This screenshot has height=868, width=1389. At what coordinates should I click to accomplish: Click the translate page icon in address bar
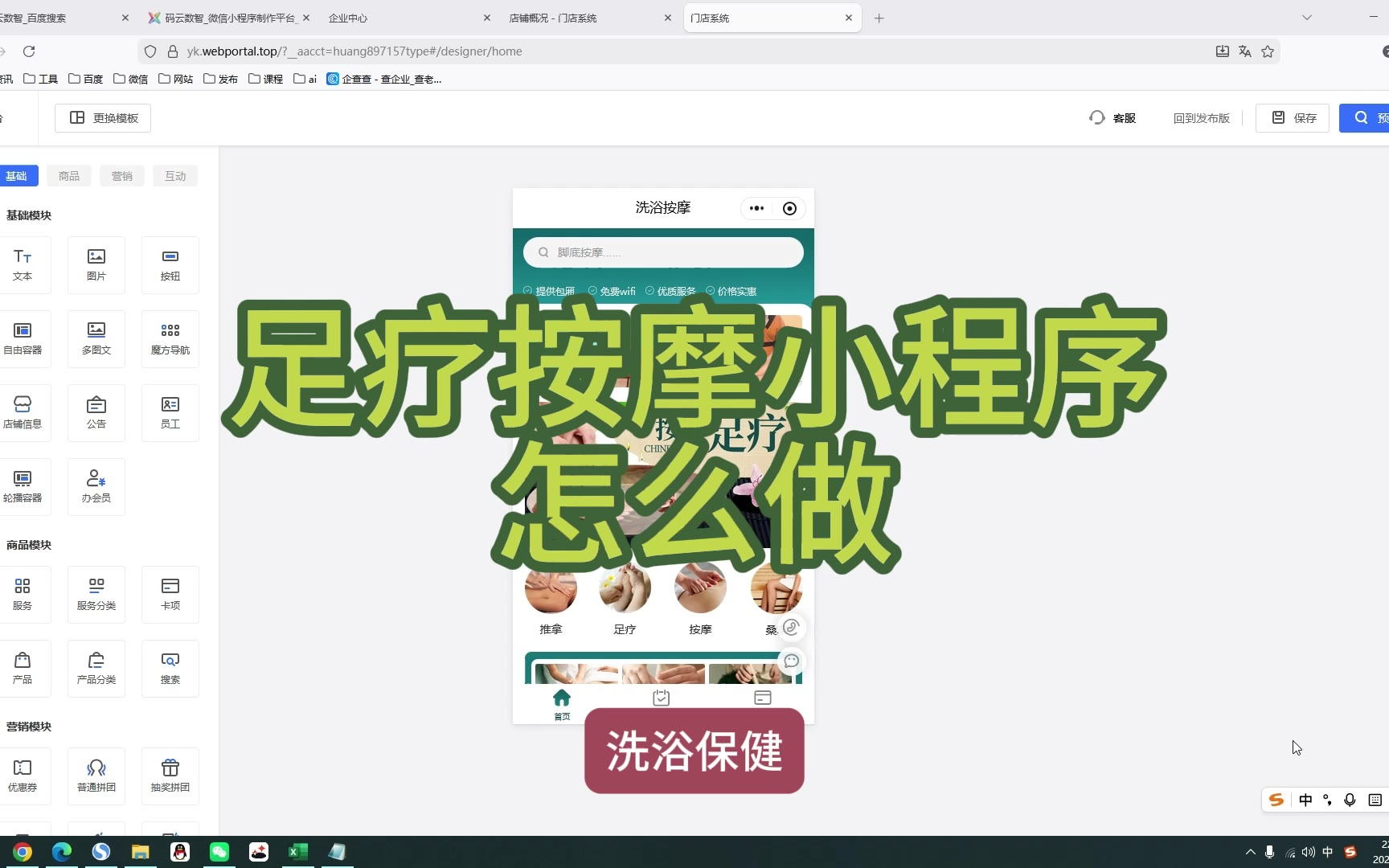1245,51
